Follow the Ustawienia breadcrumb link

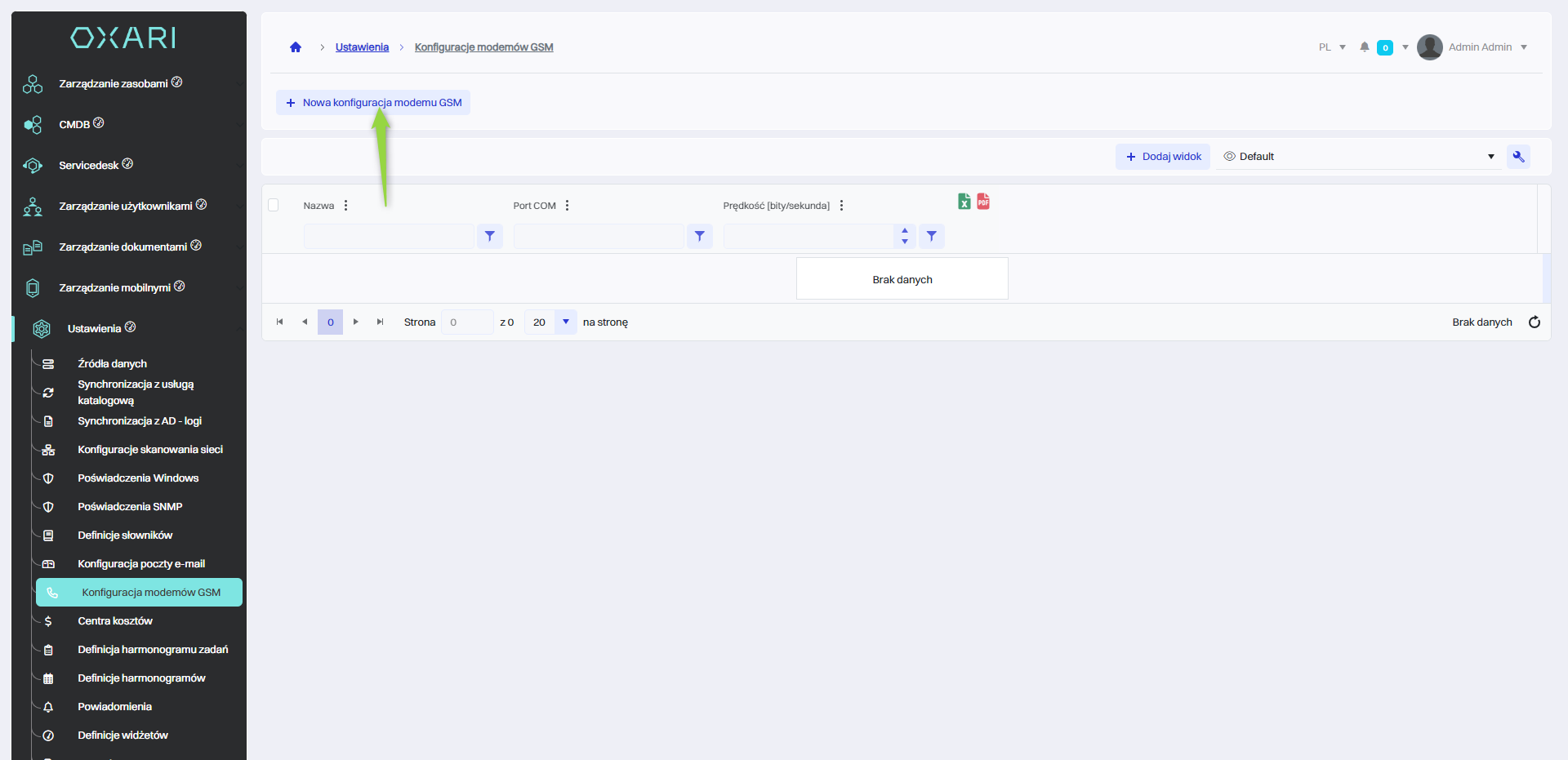[x=362, y=47]
